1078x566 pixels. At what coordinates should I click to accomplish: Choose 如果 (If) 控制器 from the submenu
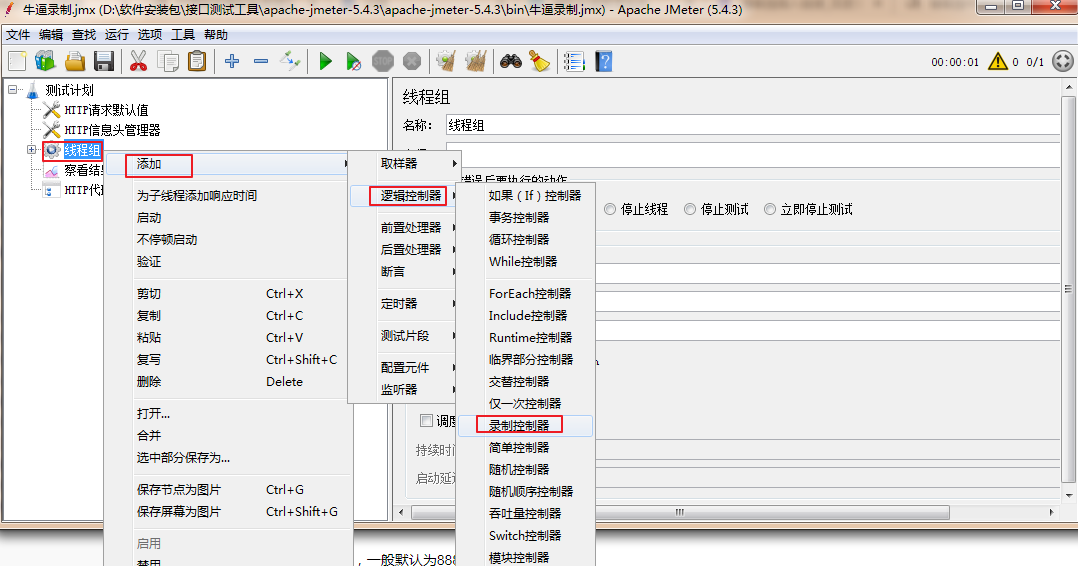pyautogui.click(x=525, y=195)
